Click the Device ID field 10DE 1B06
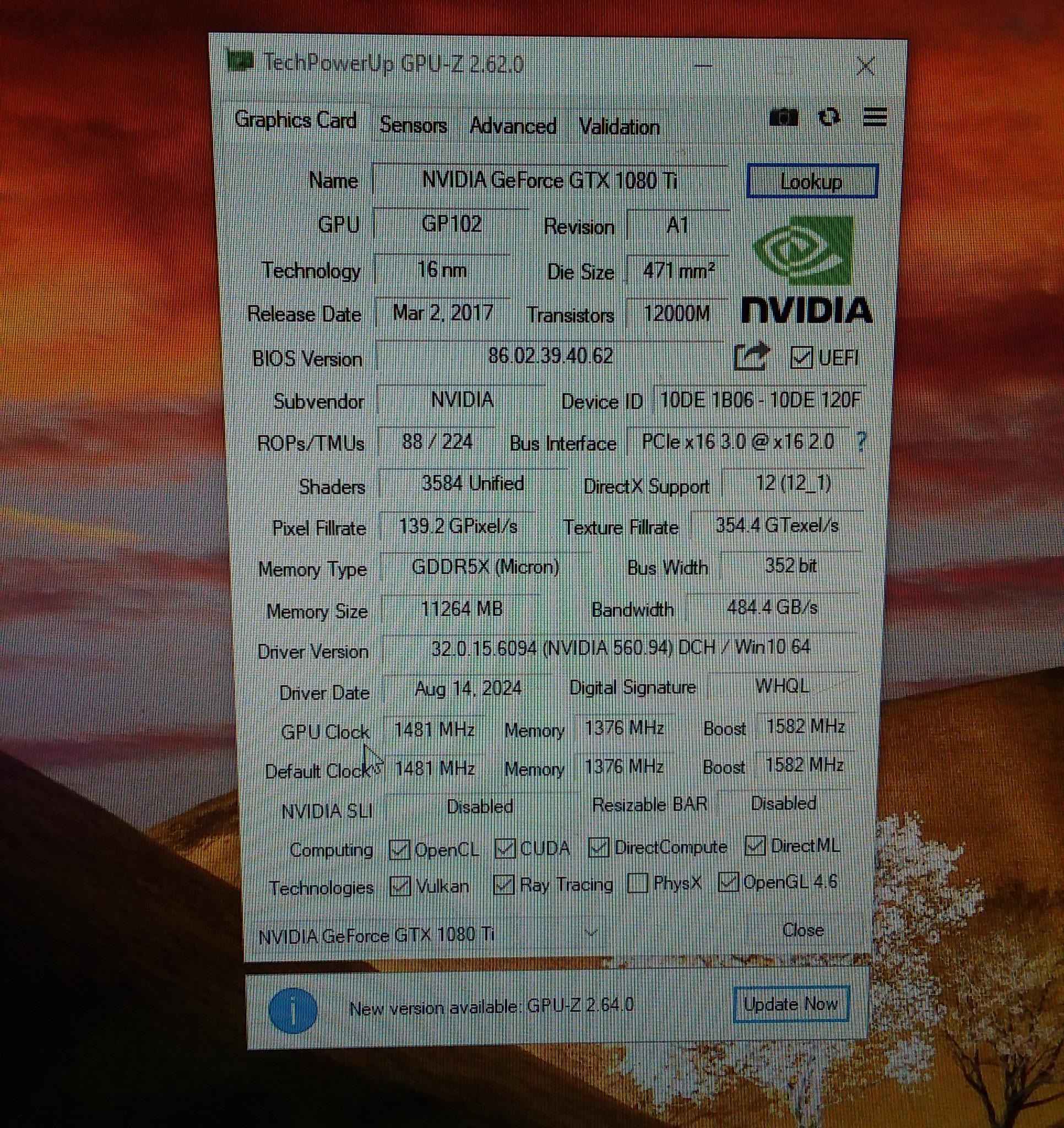 pos(761,400)
